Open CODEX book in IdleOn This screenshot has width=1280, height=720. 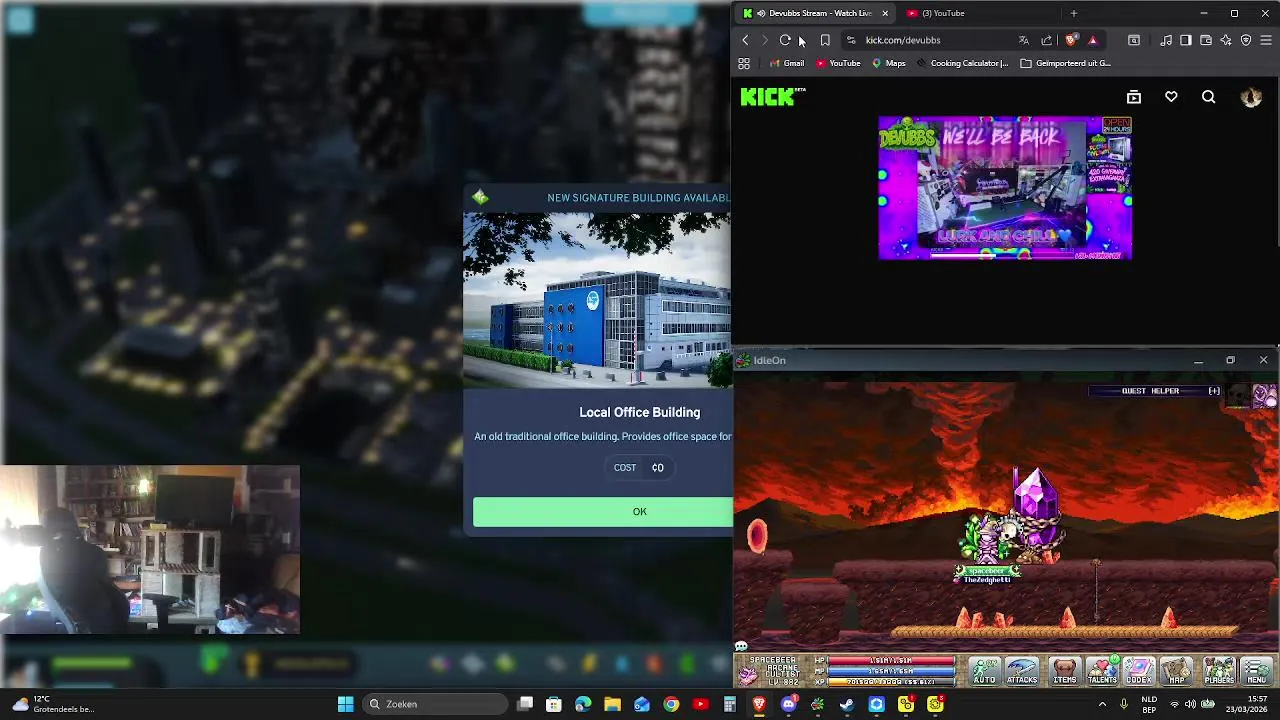tap(1139, 671)
